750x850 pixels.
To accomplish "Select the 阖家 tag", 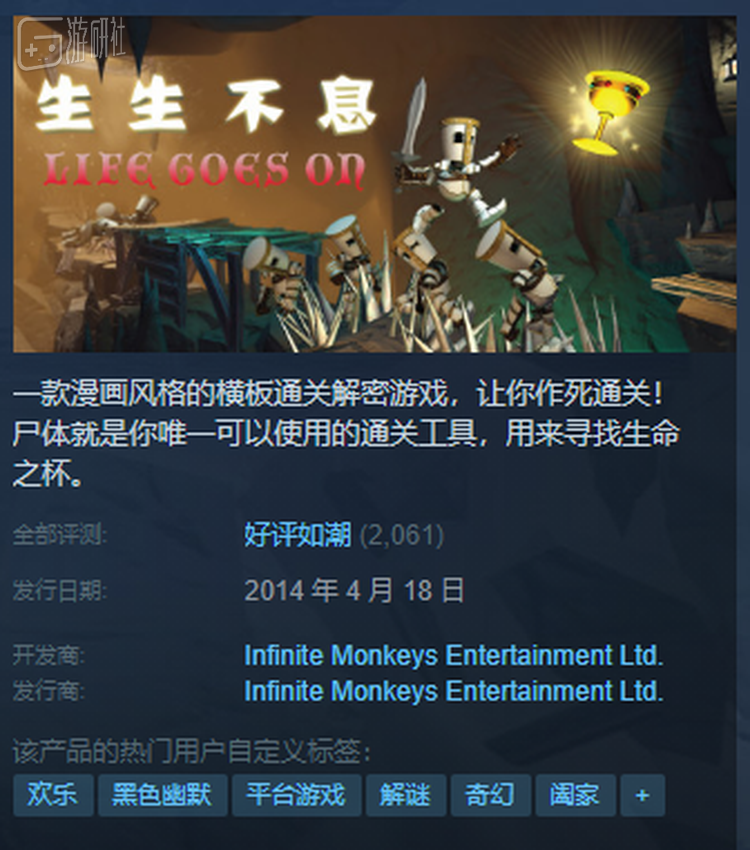I will coord(576,795).
